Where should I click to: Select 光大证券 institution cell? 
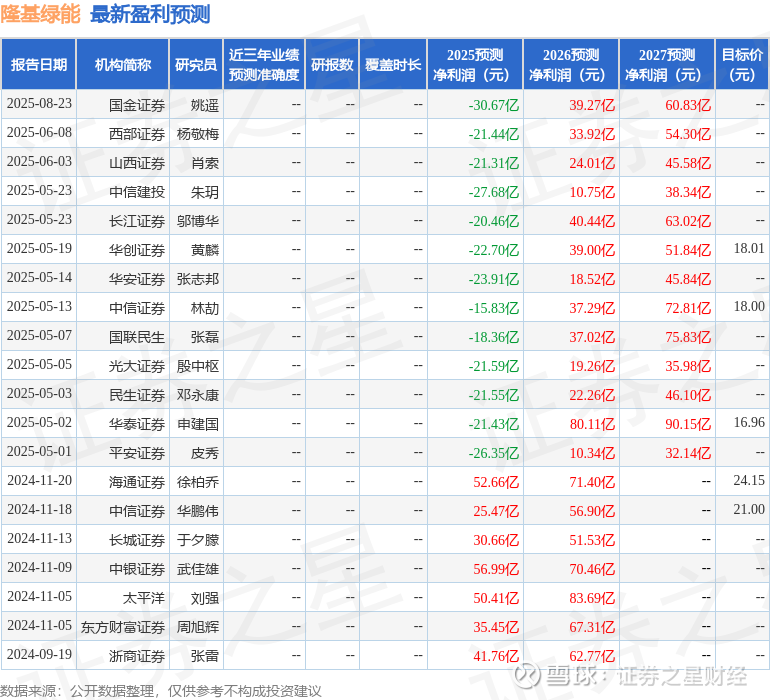(x=137, y=366)
